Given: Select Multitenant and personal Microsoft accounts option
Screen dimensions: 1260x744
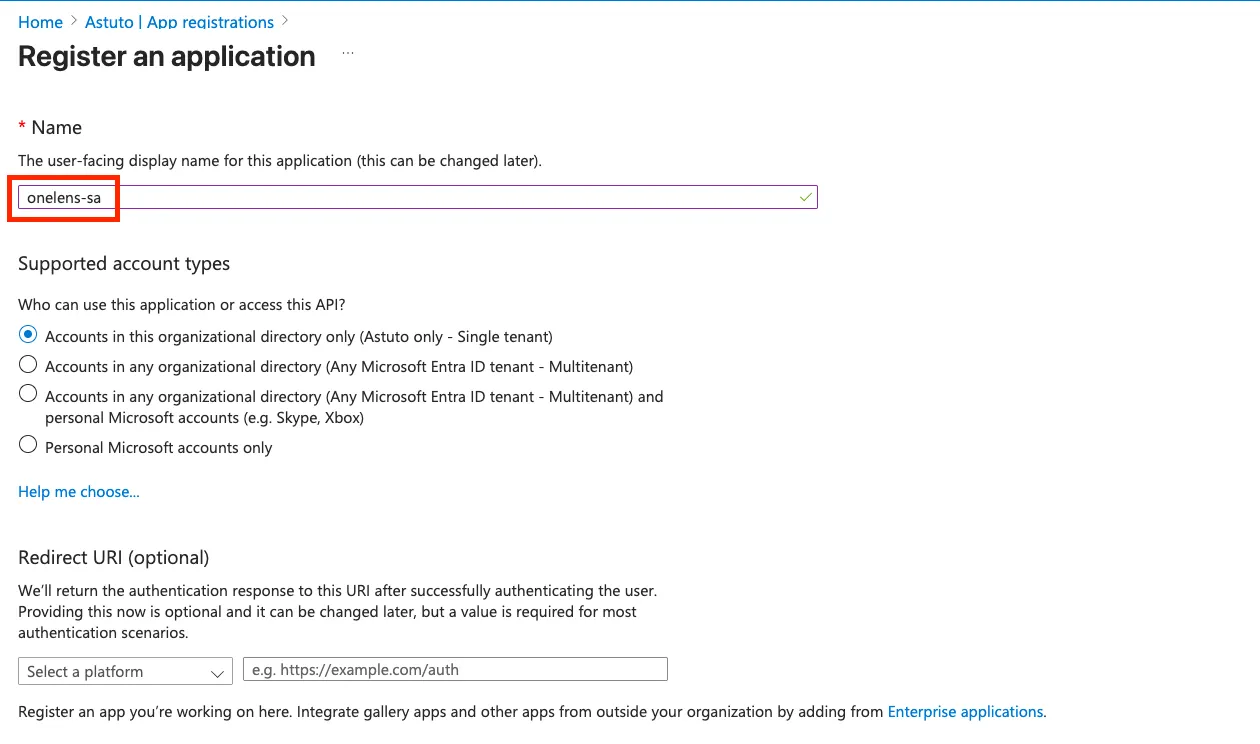Looking at the screenshot, I should [x=28, y=394].
